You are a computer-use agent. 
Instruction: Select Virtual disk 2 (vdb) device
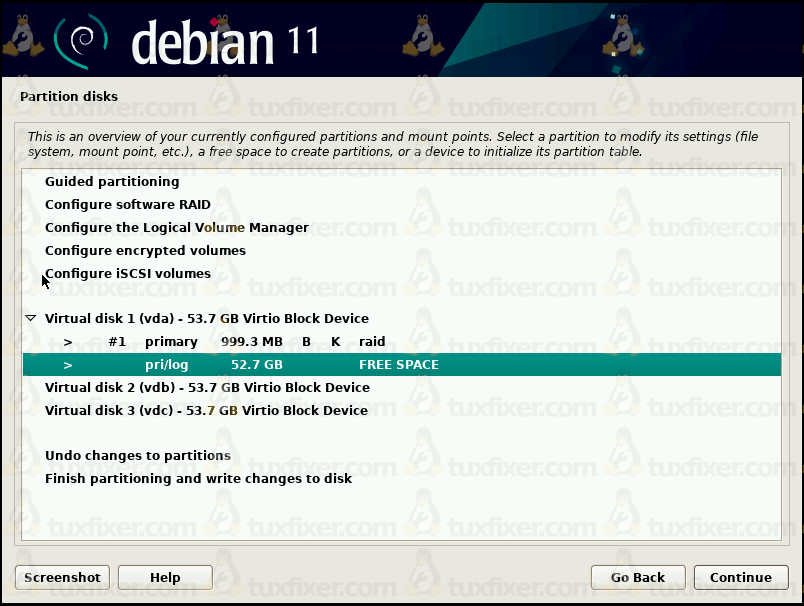206,388
